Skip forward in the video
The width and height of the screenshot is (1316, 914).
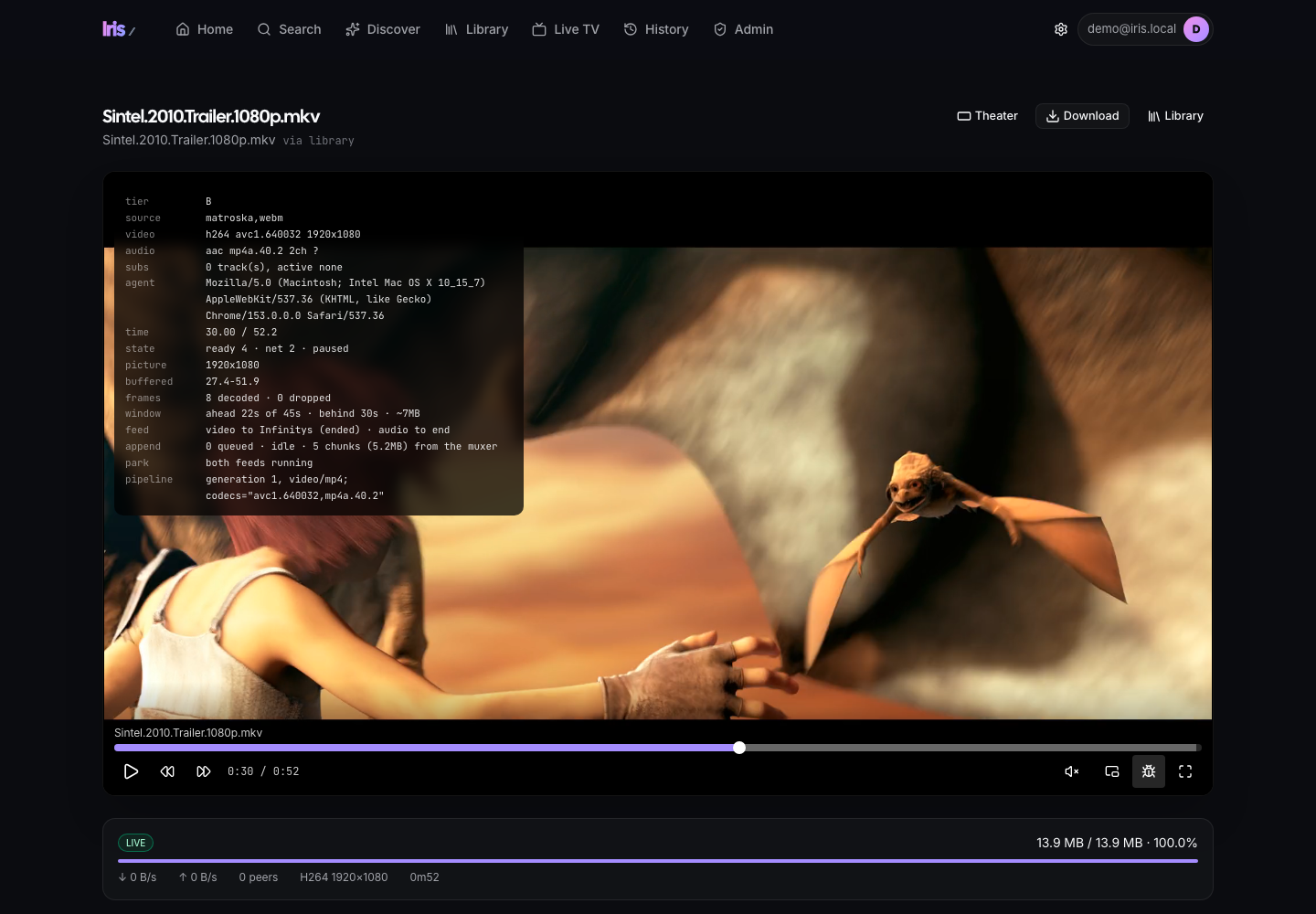(x=204, y=771)
